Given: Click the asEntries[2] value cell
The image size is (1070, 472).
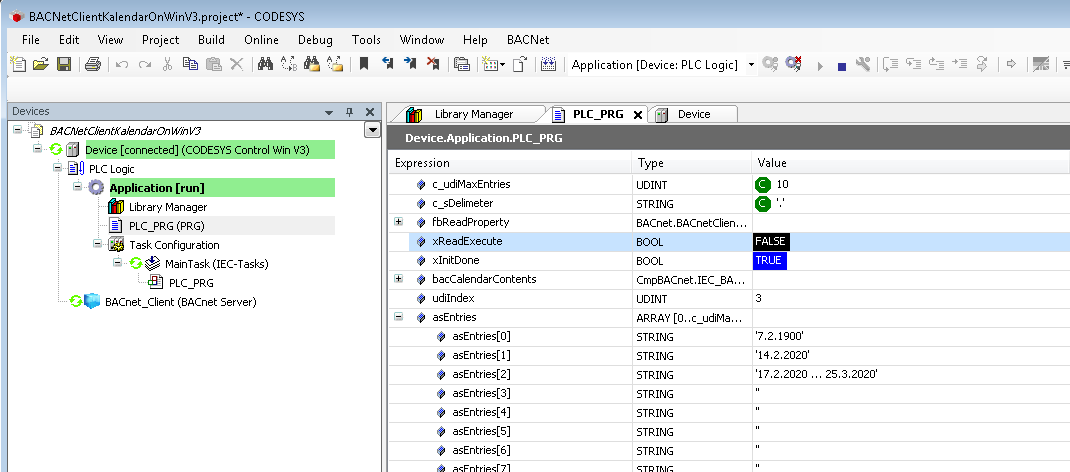Looking at the screenshot, I should 816,374.
